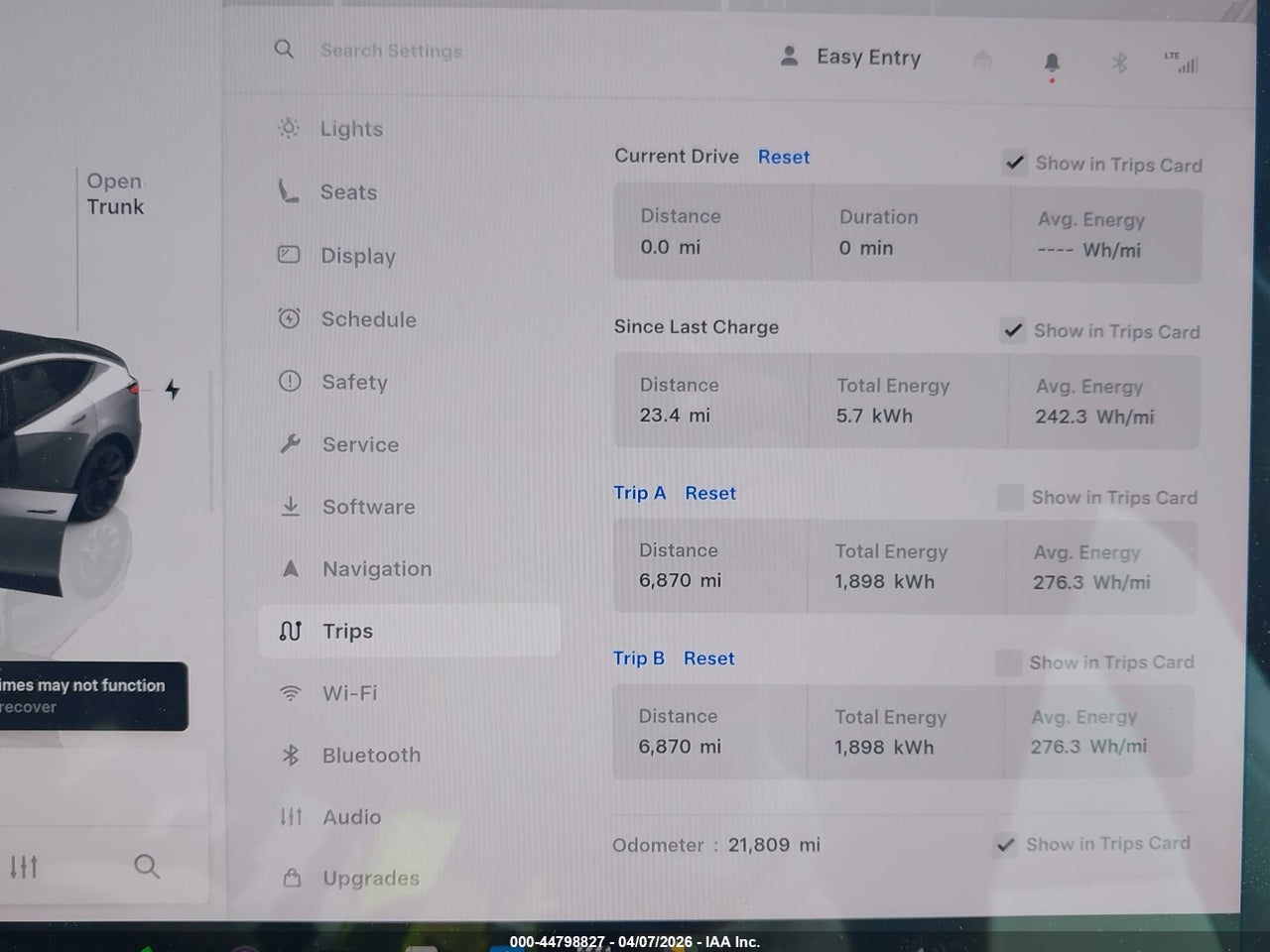The image size is (1270, 952).
Task: Tap the profile person icon
Action: [790, 56]
